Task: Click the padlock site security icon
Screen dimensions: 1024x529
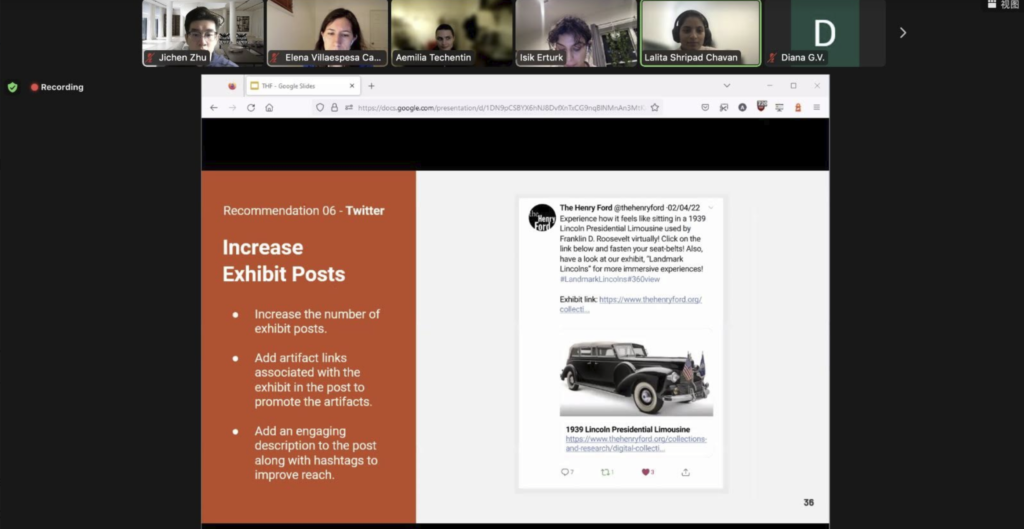Action: [334, 108]
